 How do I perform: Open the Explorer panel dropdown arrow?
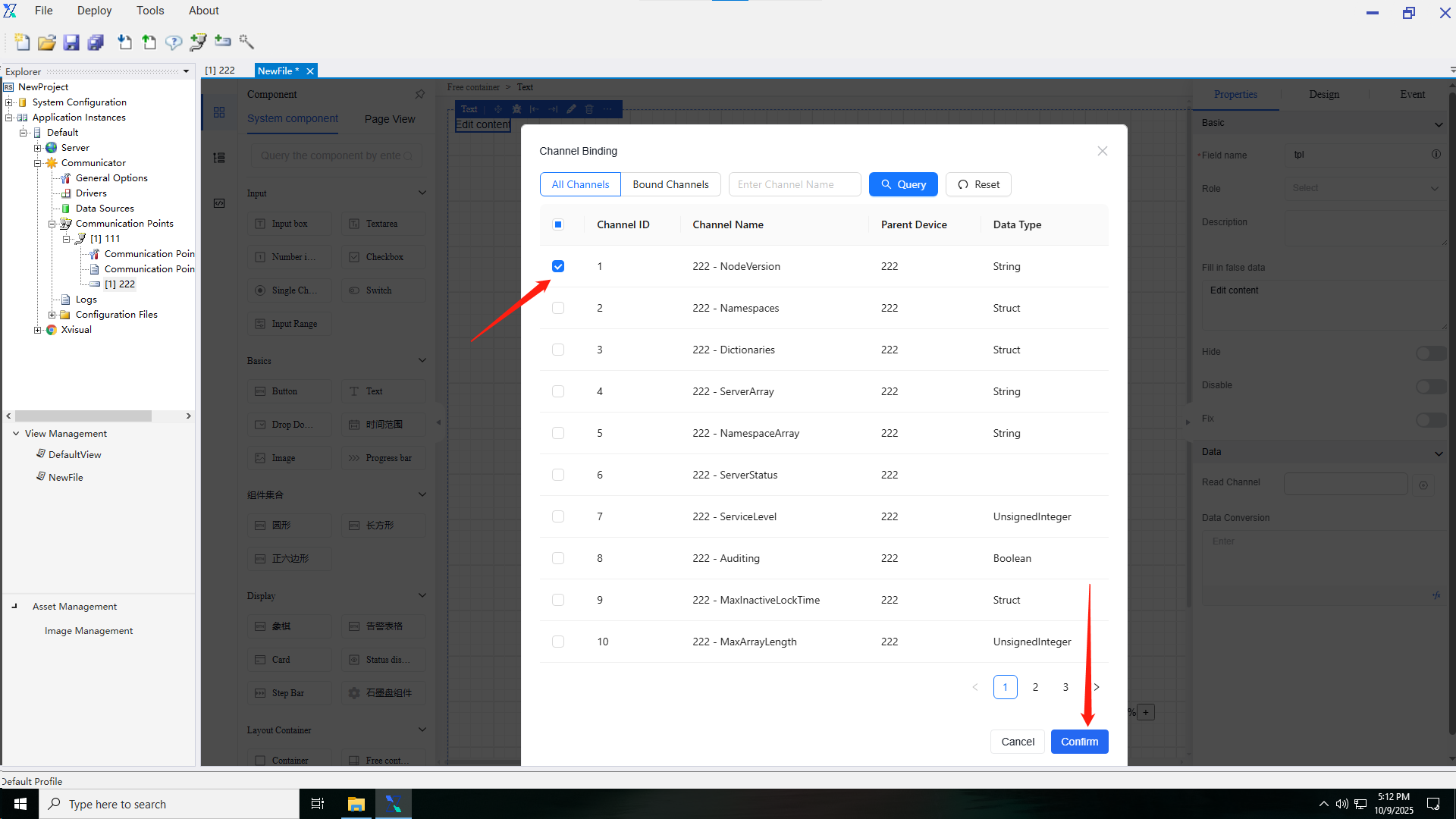(186, 72)
